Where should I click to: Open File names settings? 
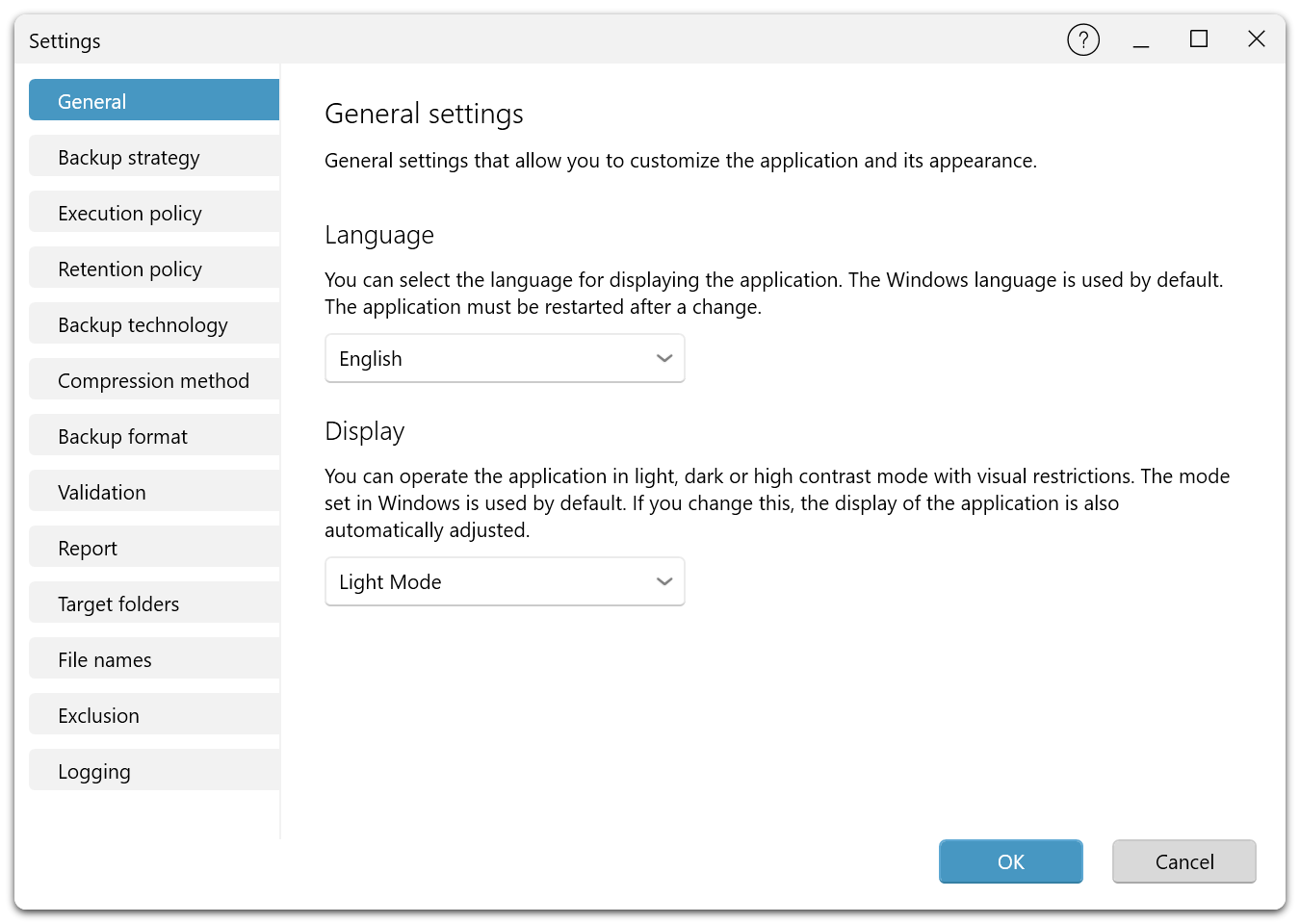154,659
